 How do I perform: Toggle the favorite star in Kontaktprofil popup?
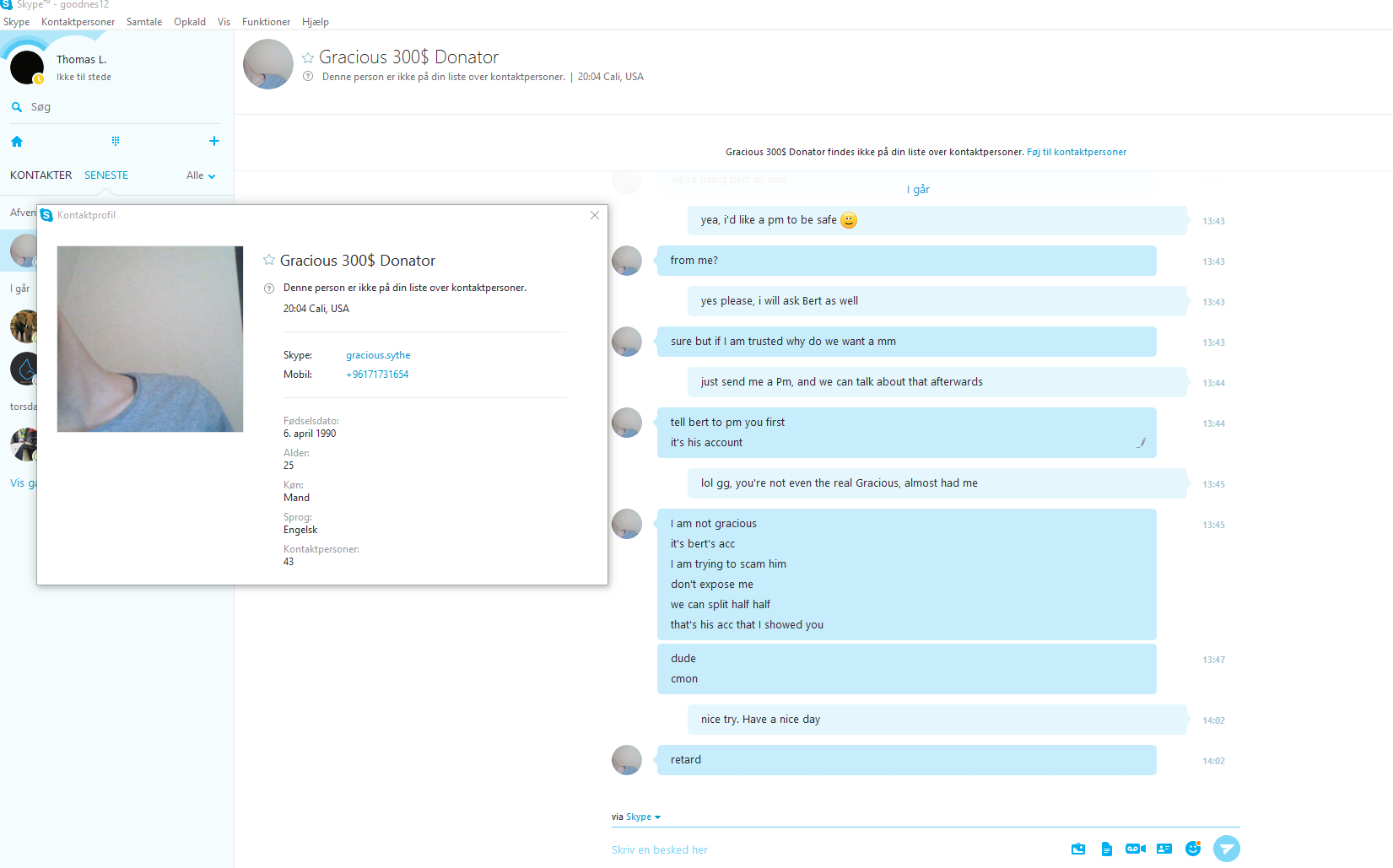[x=269, y=260]
